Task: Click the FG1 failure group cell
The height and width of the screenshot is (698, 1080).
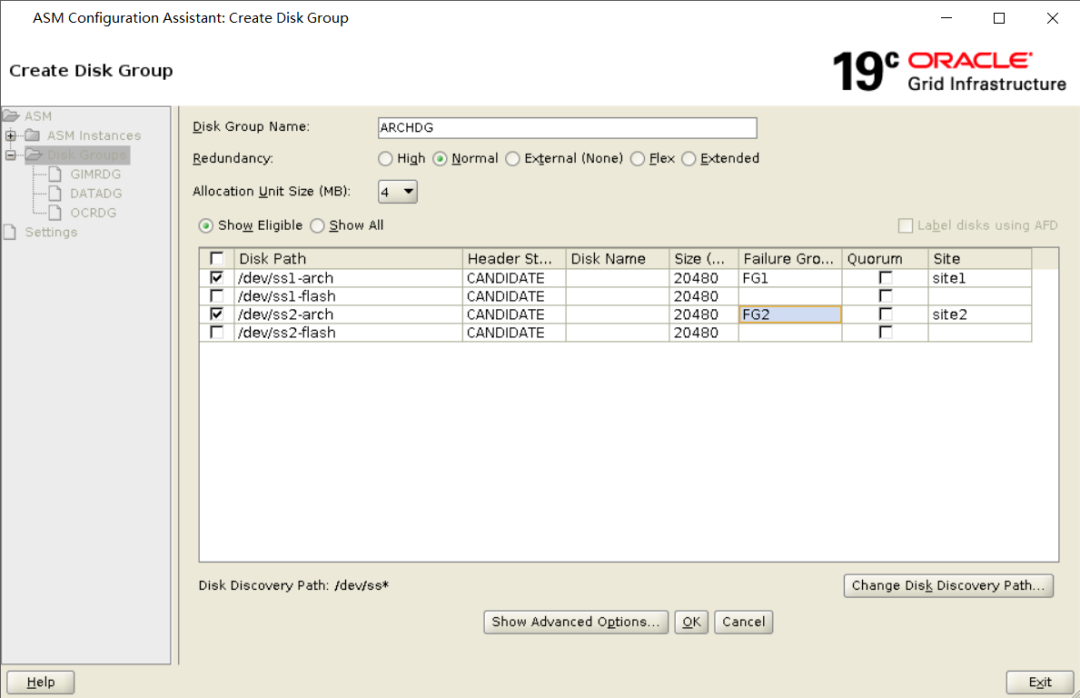Action: point(789,278)
